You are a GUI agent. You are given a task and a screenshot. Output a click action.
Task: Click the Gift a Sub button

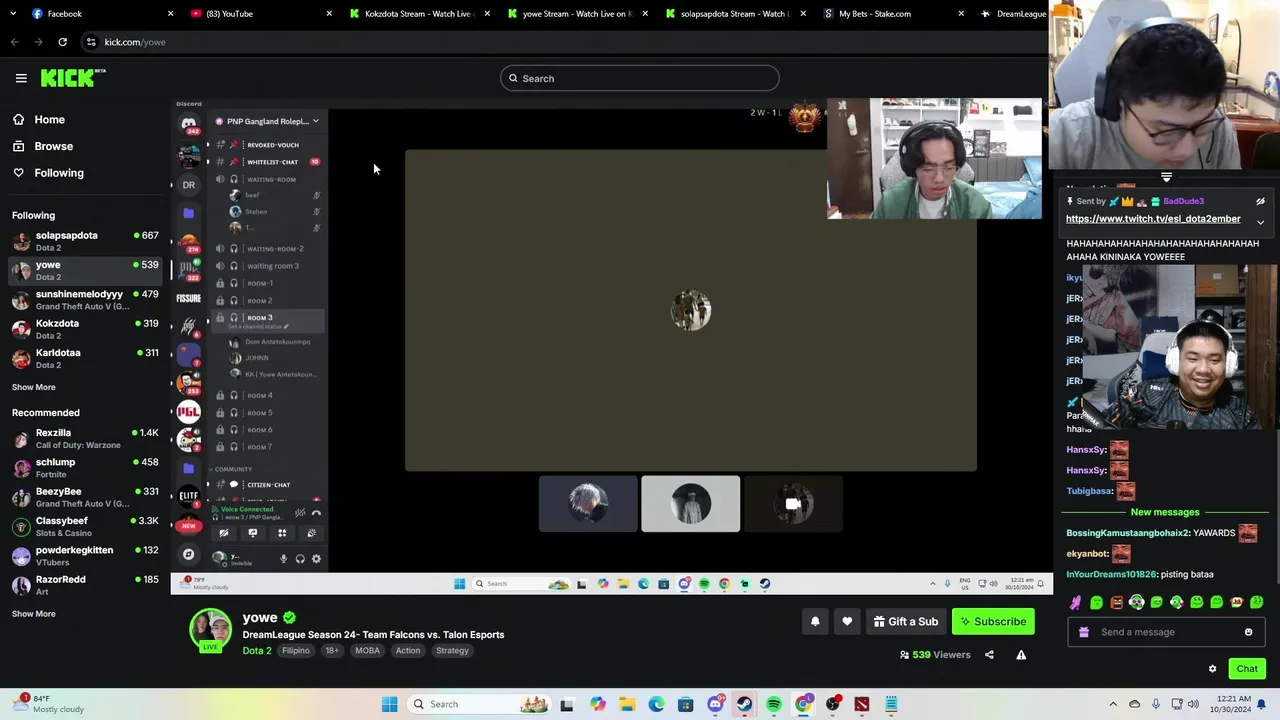click(905, 622)
